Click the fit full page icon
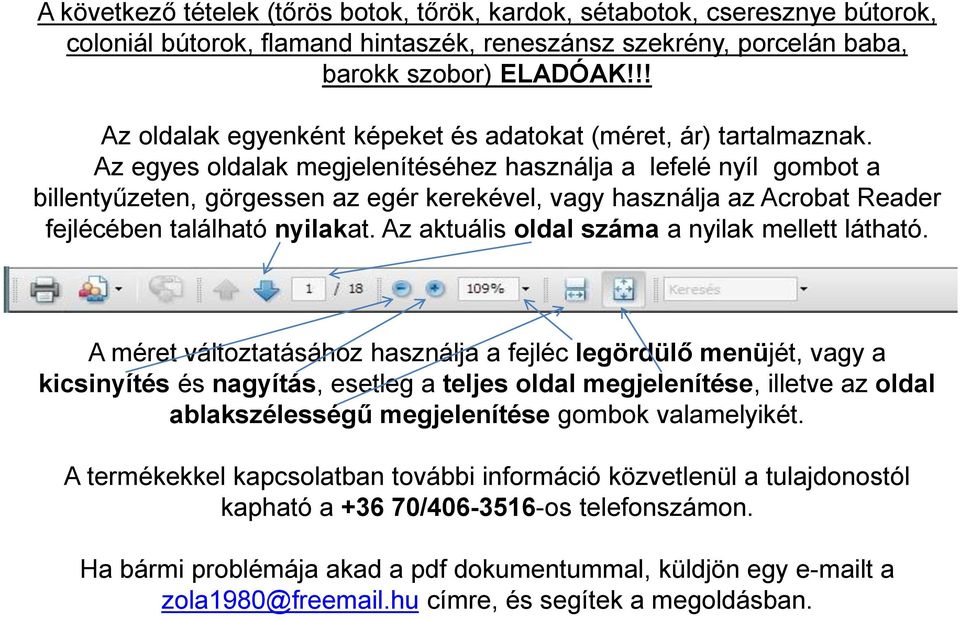The height and width of the screenshot is (619, 960). 623,289
